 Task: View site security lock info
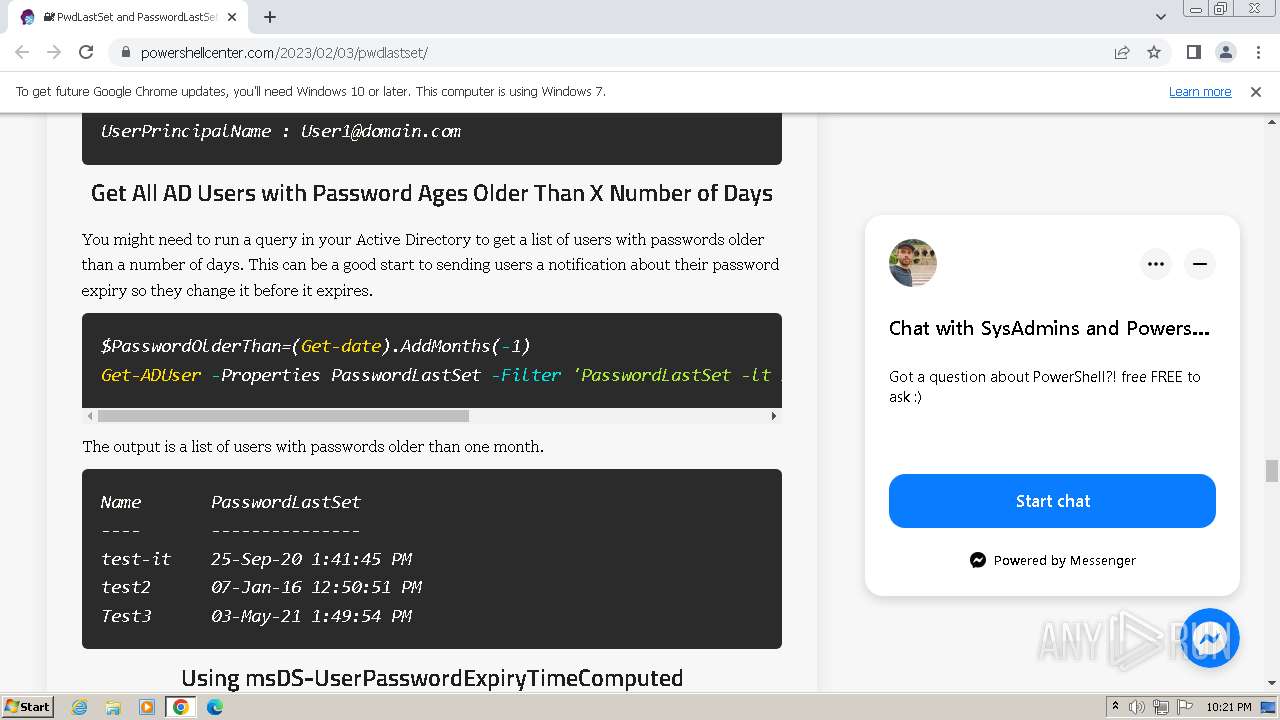tap(125, 52)
